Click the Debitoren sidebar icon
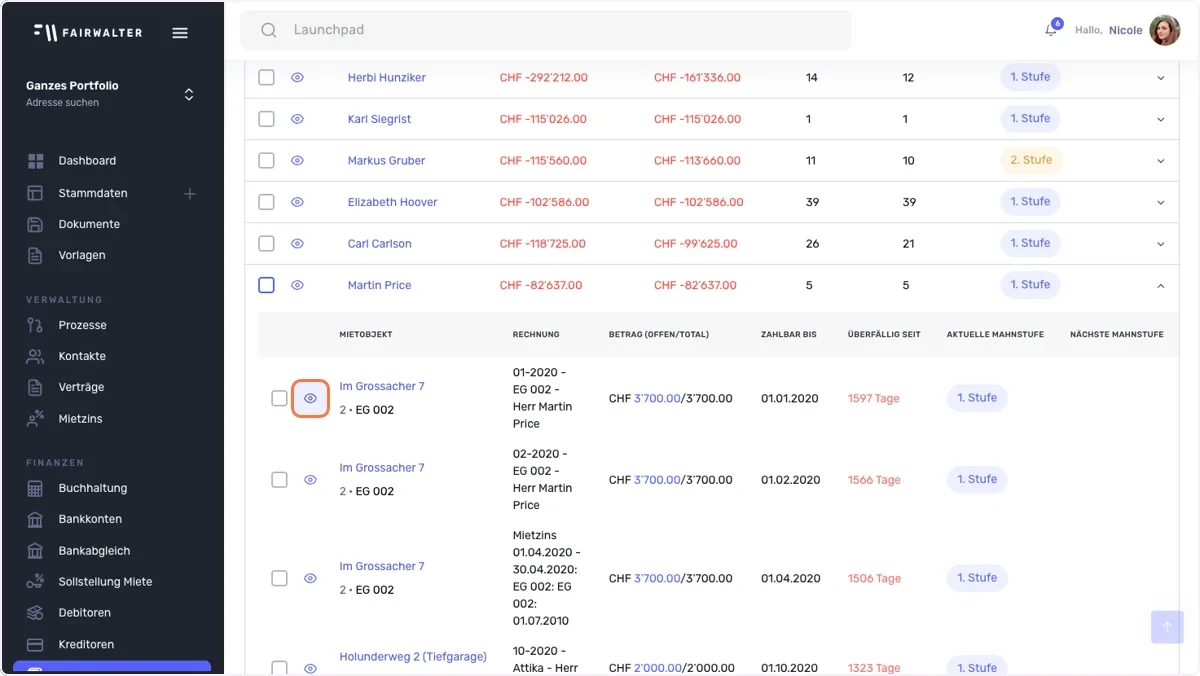This screenshot has width=1200, height=676. coord(36,613)
